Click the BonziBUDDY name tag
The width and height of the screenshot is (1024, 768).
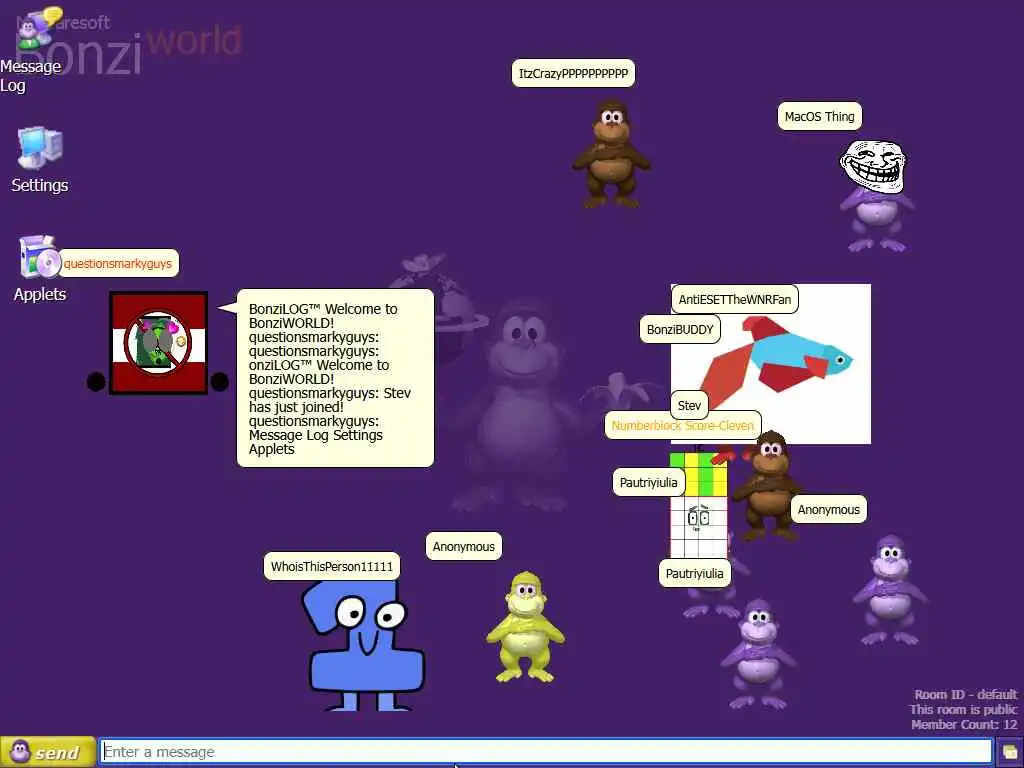coord(680,329)
